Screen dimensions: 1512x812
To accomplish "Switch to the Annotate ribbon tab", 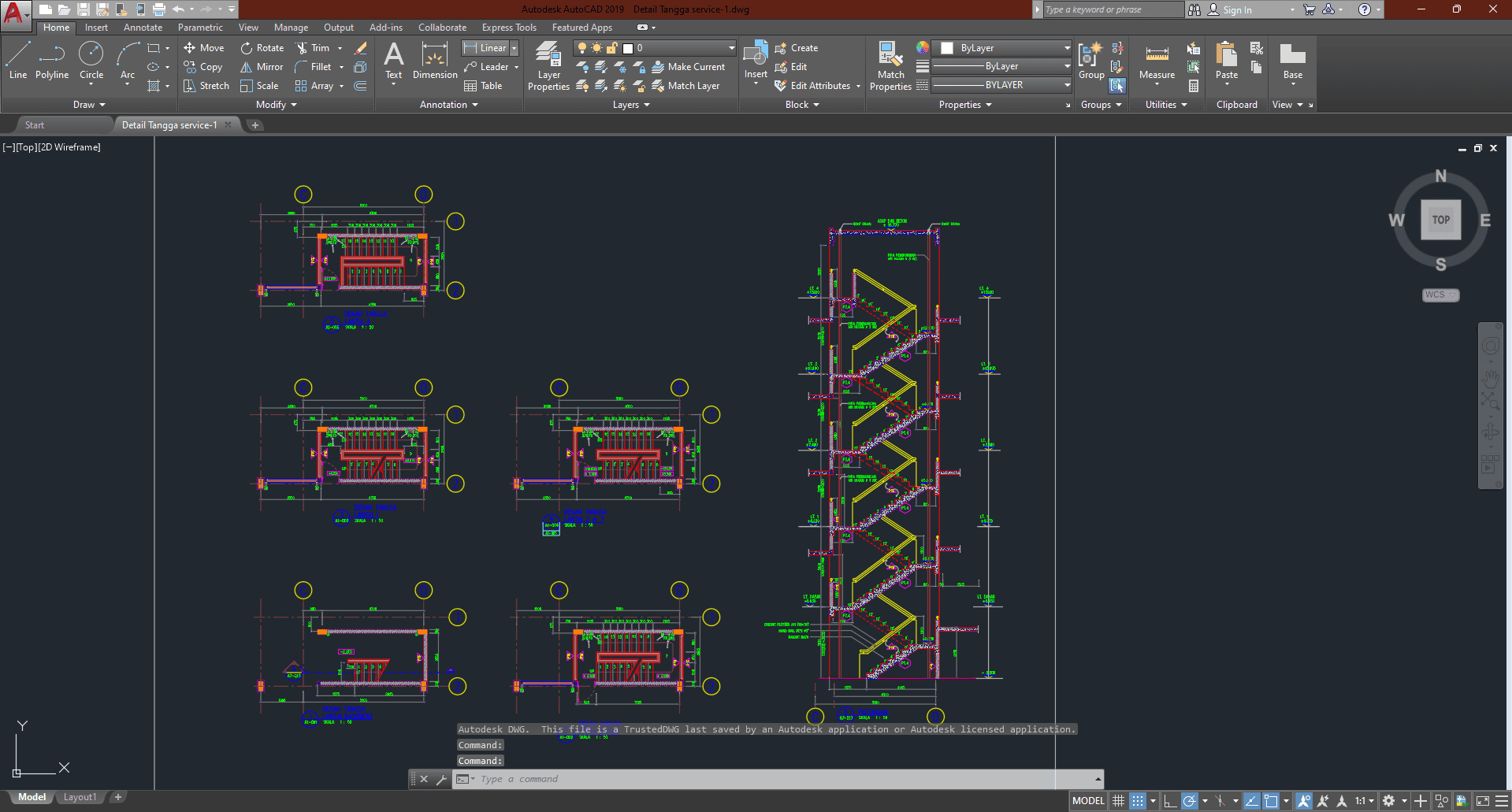I will [x=143, y=27].
